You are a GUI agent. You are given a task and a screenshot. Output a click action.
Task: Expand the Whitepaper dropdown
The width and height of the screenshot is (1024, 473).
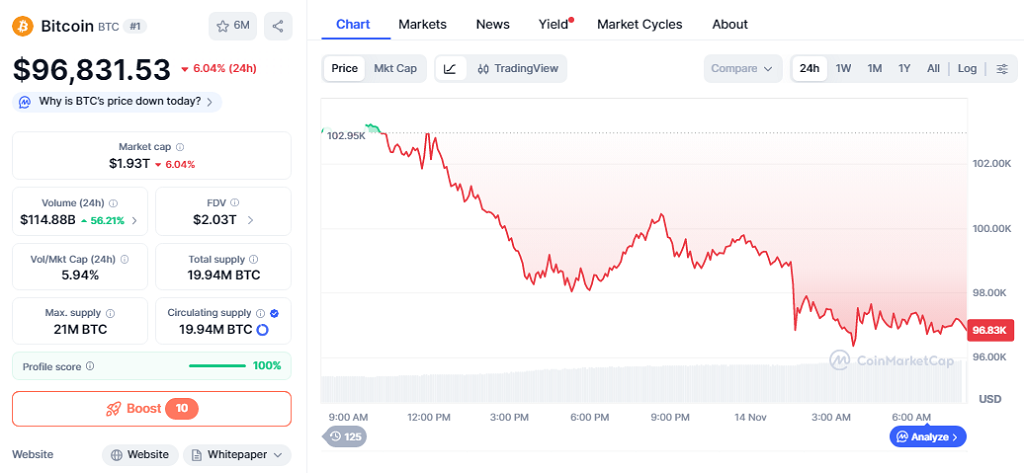tap(237, 455)
